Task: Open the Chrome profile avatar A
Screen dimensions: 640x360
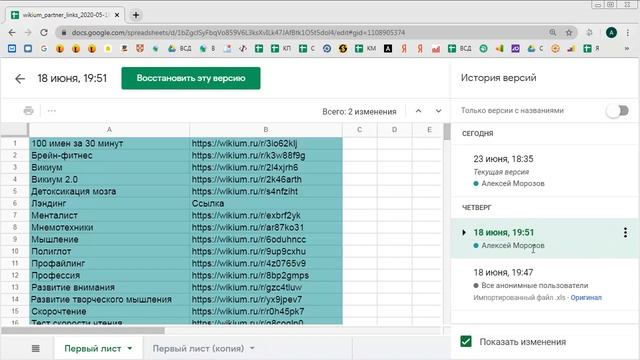Action: coord(611,33)
